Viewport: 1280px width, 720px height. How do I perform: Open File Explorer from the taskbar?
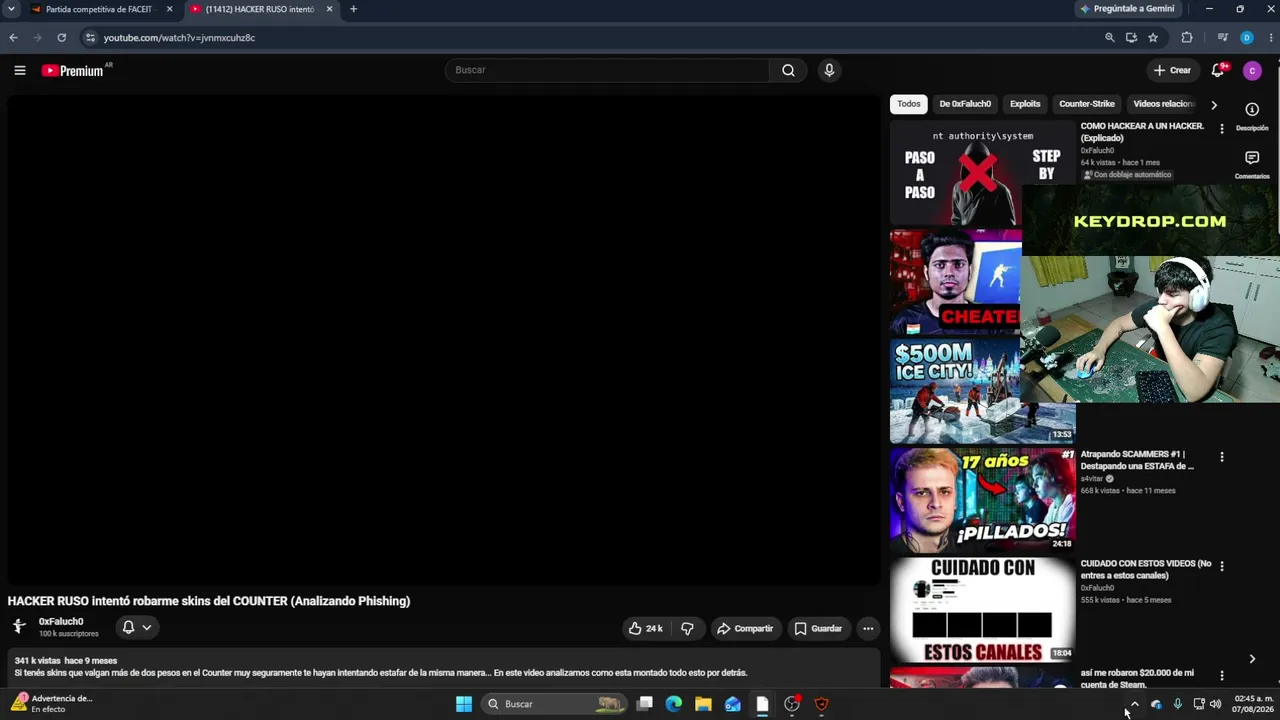pos(703,704)
